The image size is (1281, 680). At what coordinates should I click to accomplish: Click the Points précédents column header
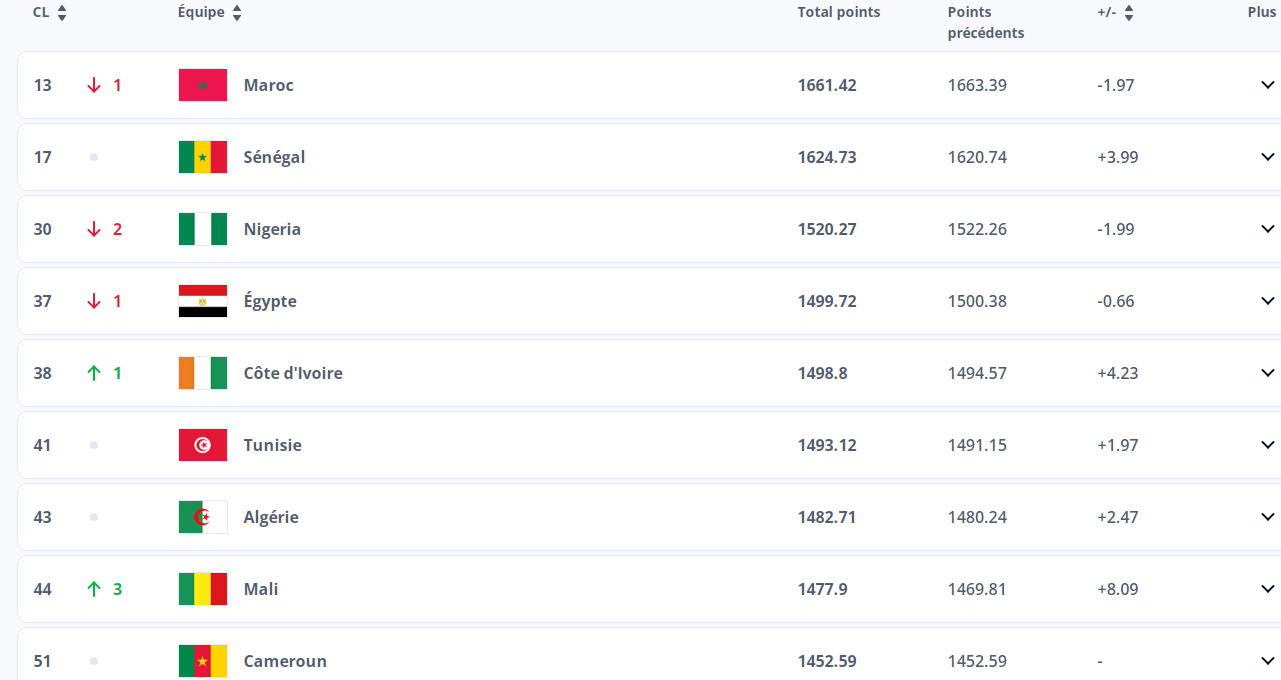point(985,22)
